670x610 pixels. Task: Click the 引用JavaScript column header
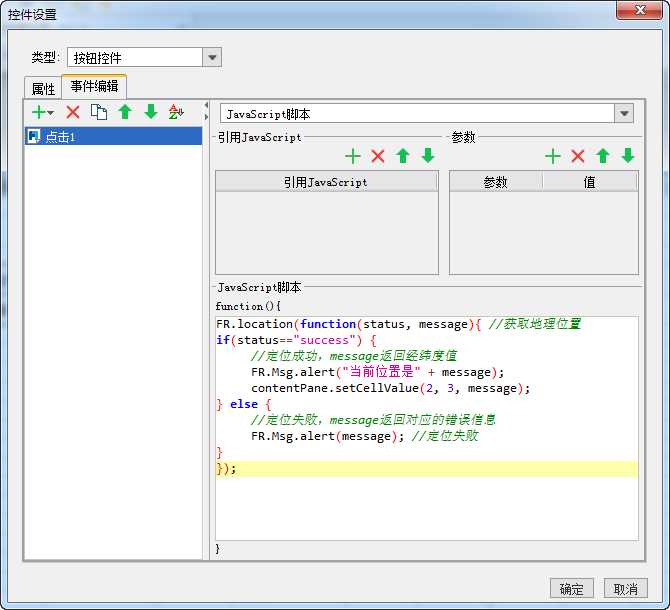[x=326, y=182]
